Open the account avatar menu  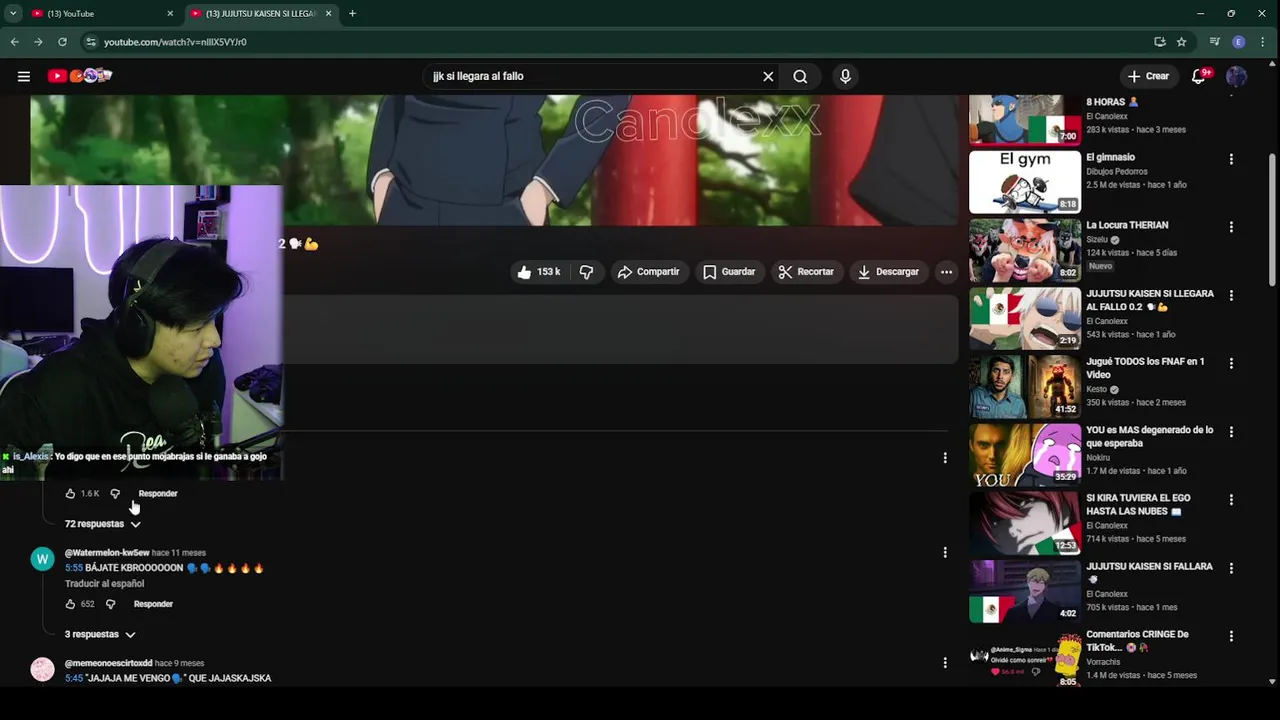1237,76
